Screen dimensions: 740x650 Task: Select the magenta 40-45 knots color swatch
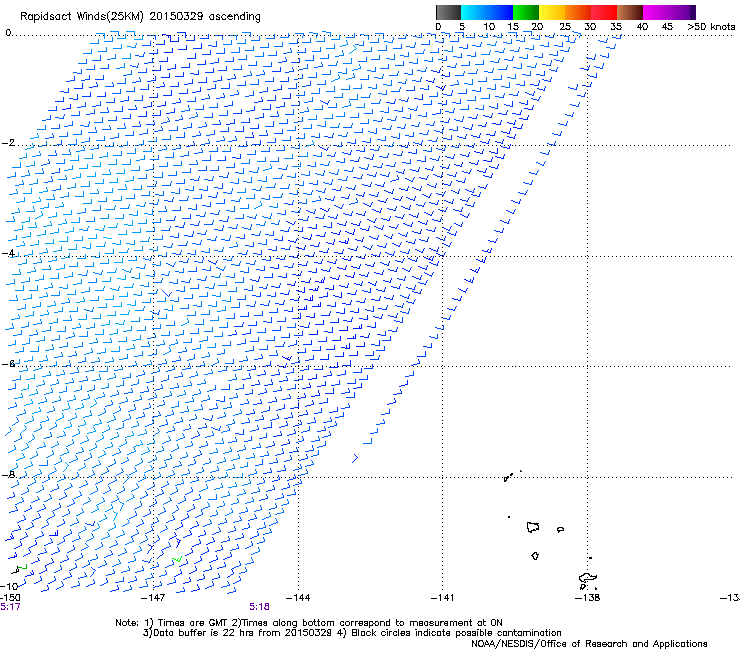pyautogui.click(x=656, y=12)
